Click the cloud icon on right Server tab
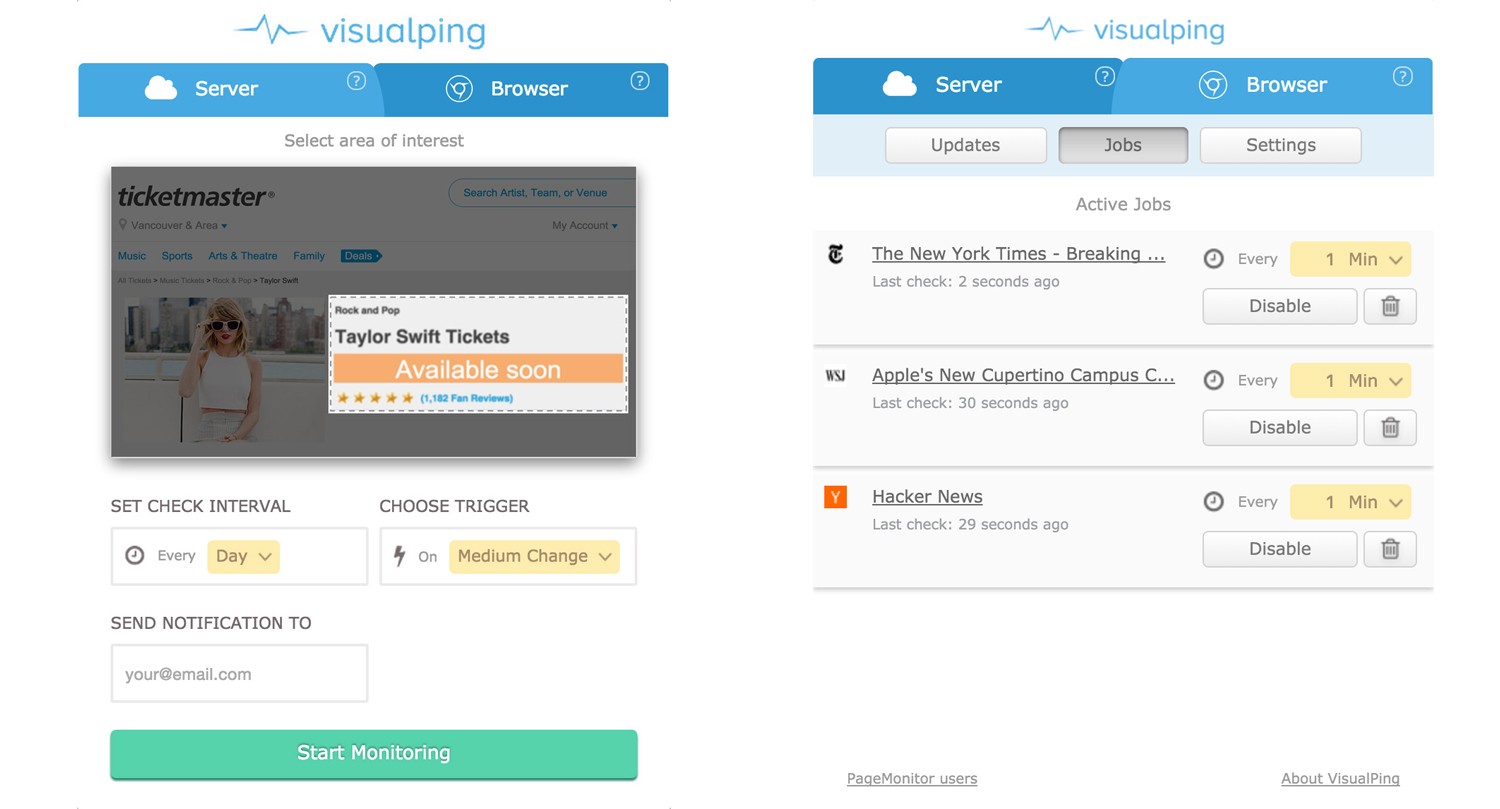The image size is (1500, 809). tap(900, 84)
